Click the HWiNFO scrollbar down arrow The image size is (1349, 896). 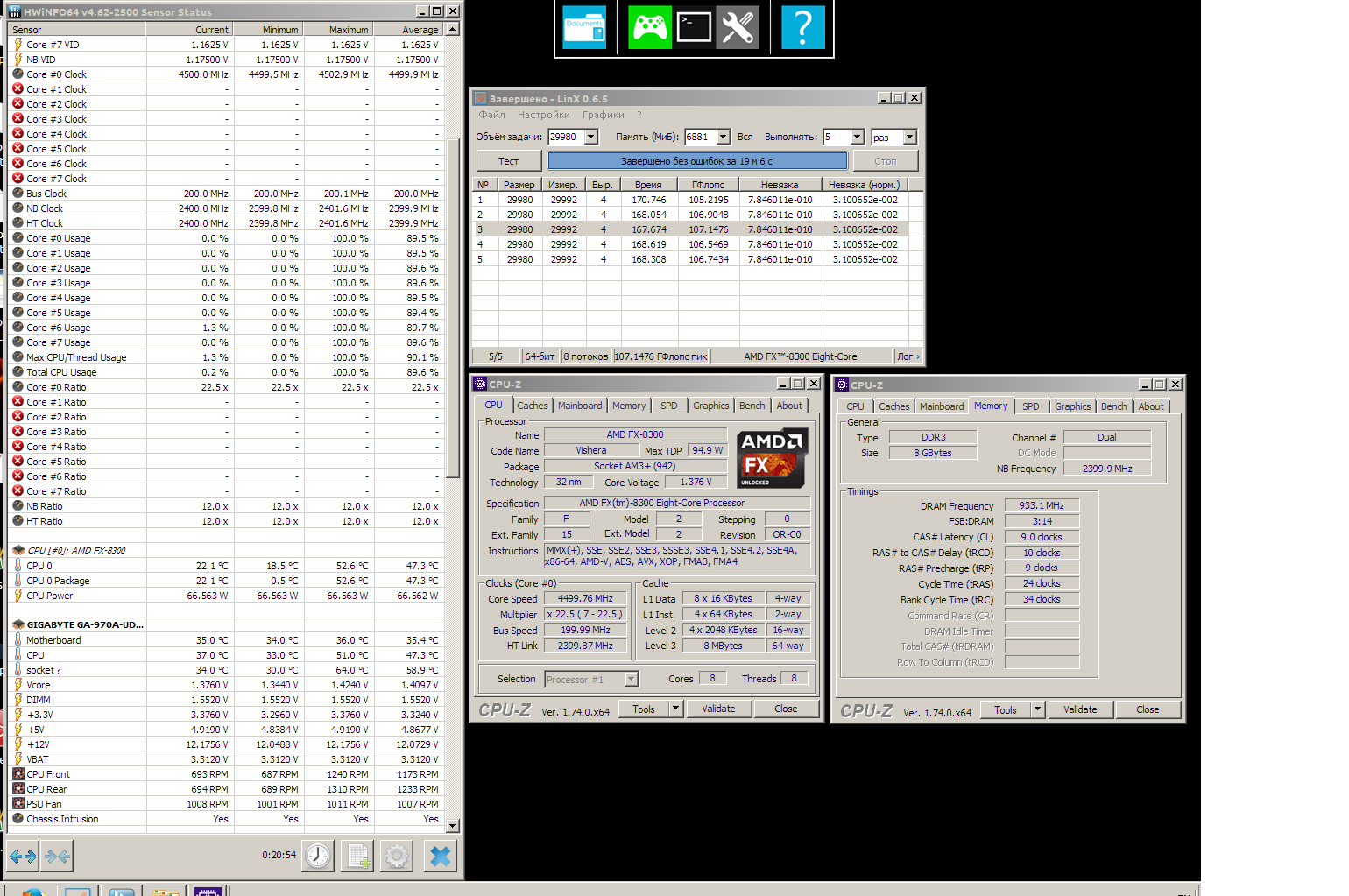[x=453, y=825]
